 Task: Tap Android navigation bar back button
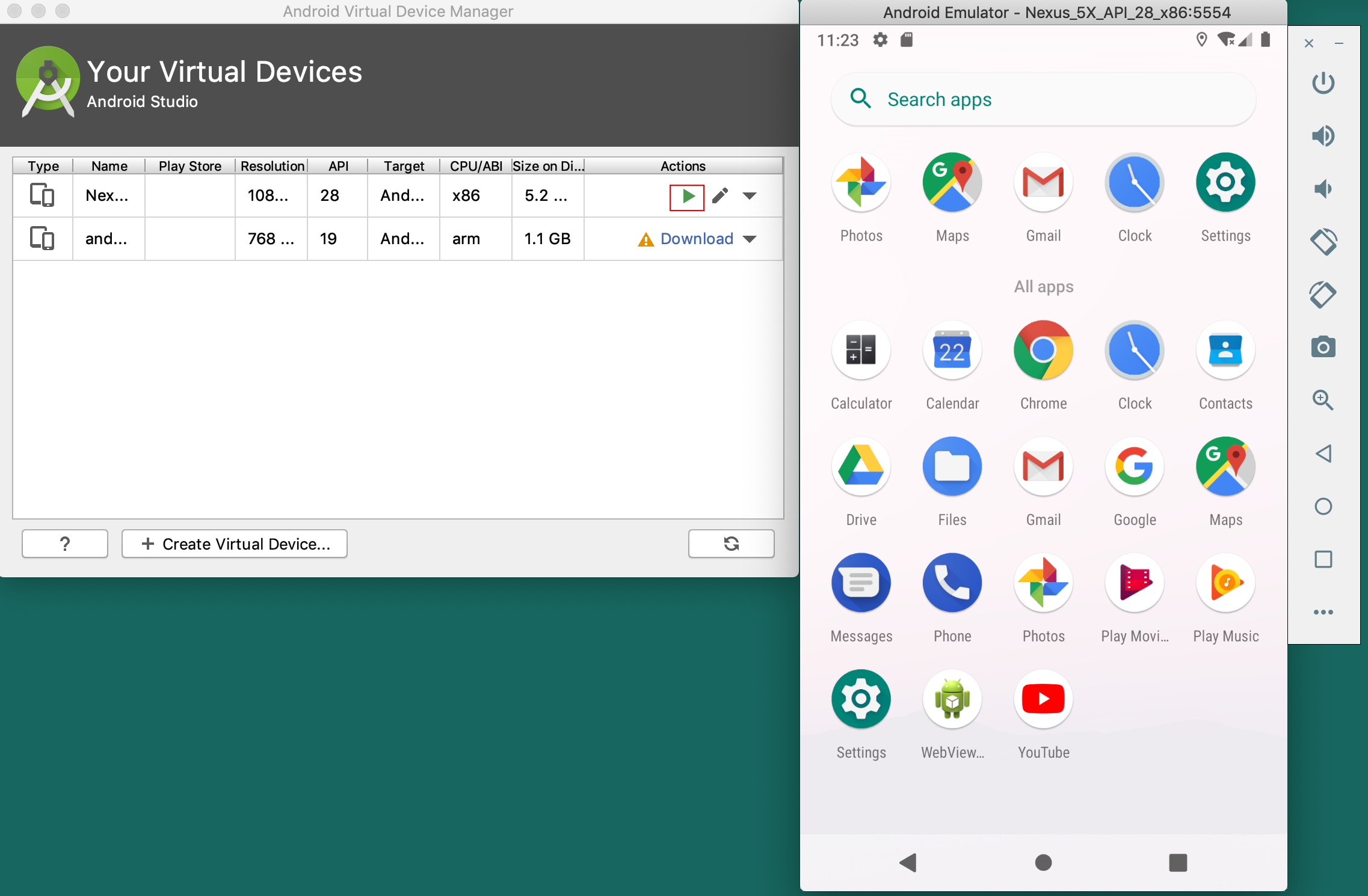tap(908, 863)
